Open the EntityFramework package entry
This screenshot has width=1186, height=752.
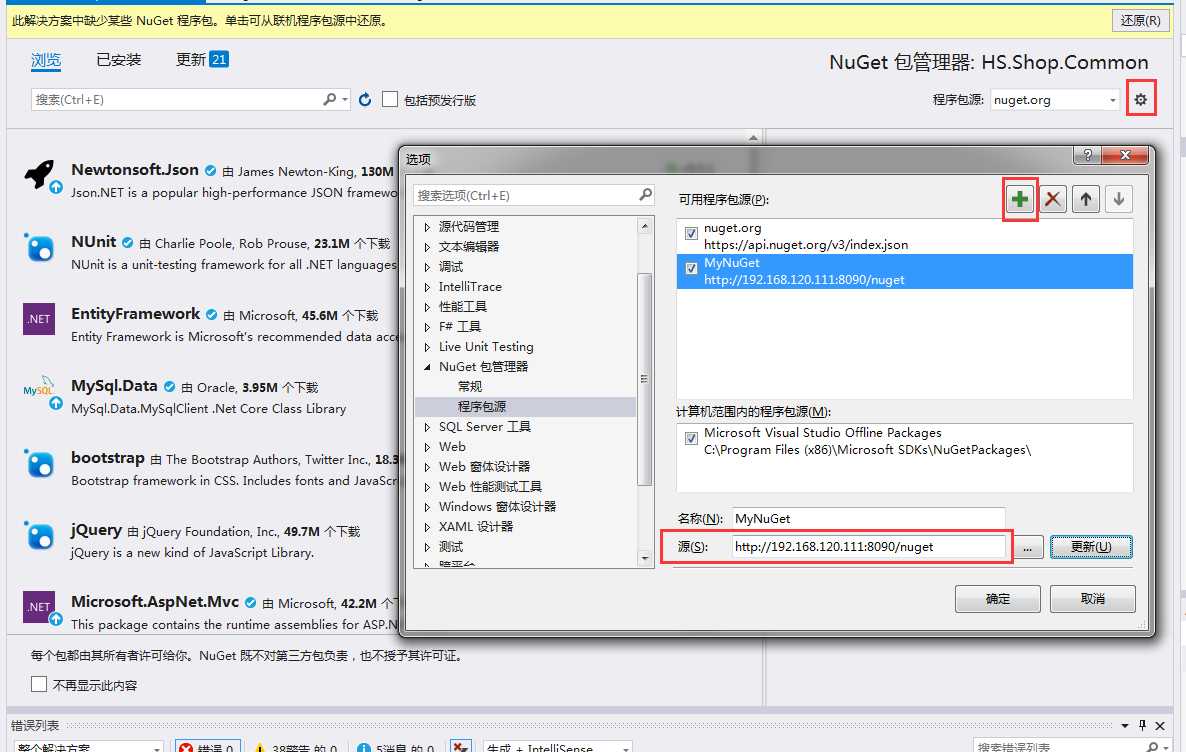tap(210, 324)
